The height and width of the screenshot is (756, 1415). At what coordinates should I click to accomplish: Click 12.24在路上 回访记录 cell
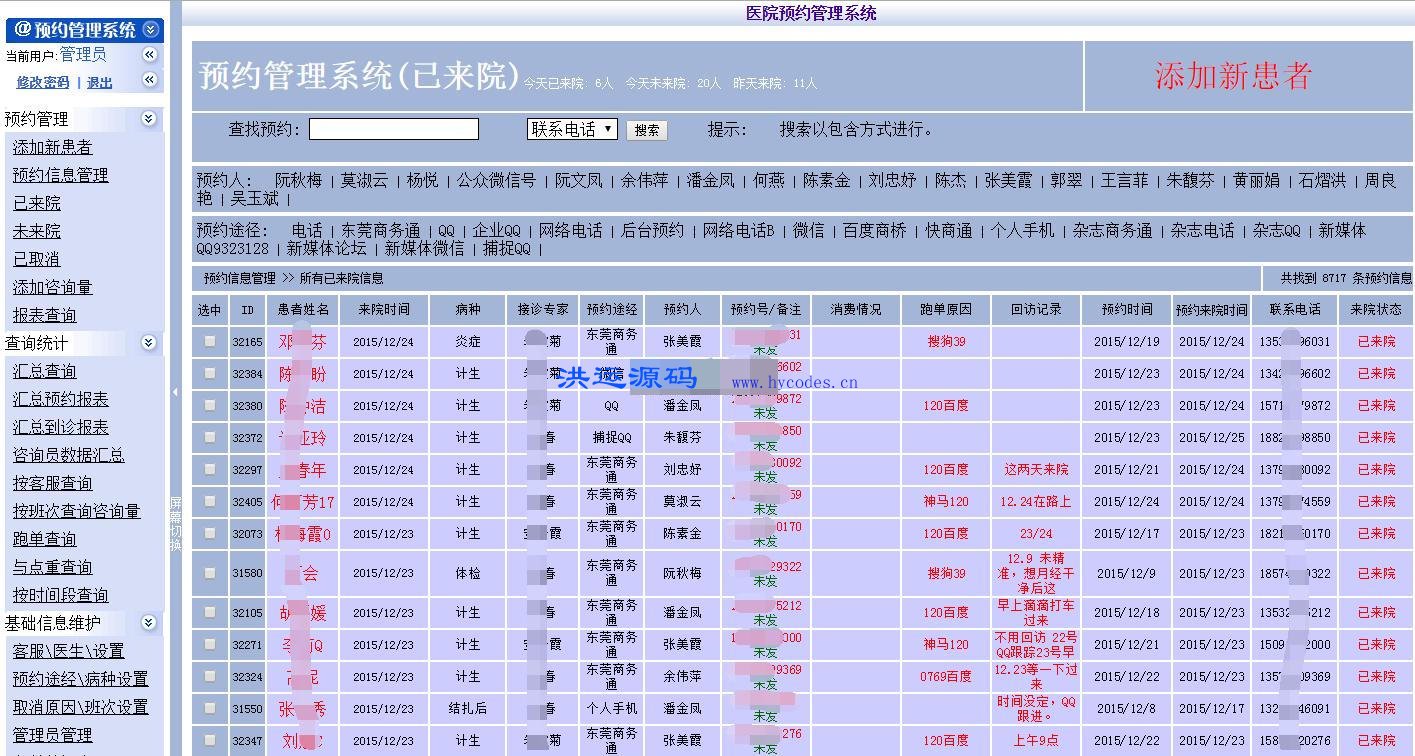tap(1036, 502)
